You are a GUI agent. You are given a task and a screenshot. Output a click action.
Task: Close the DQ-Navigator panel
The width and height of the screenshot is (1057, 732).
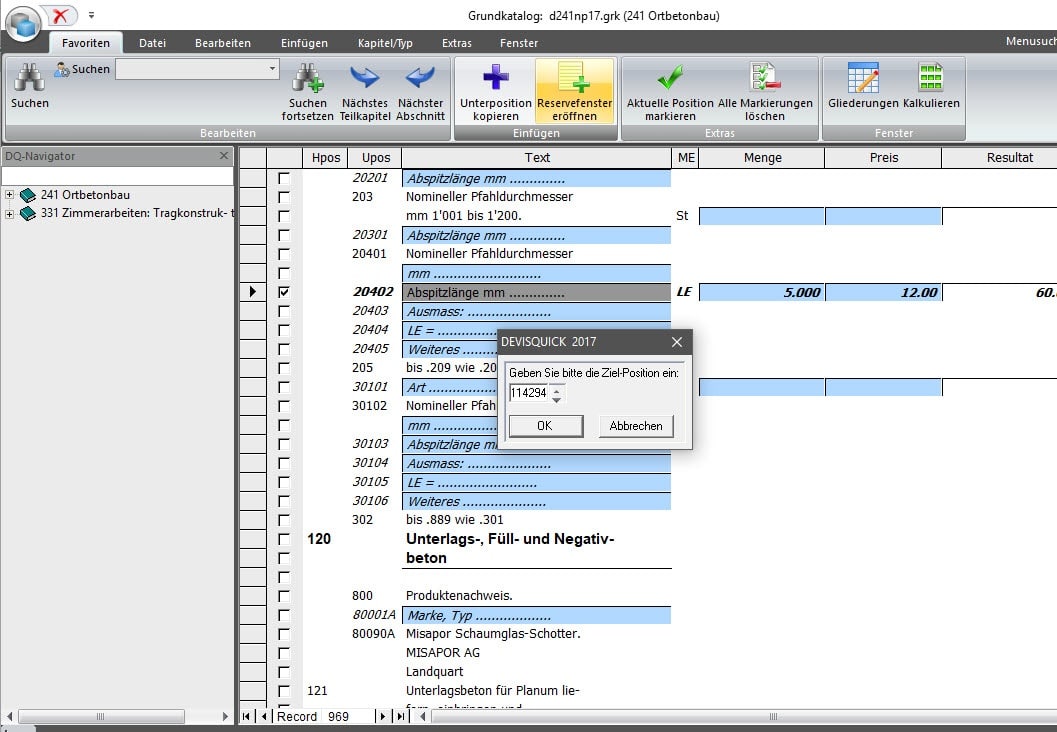click(x=224, y=156)
